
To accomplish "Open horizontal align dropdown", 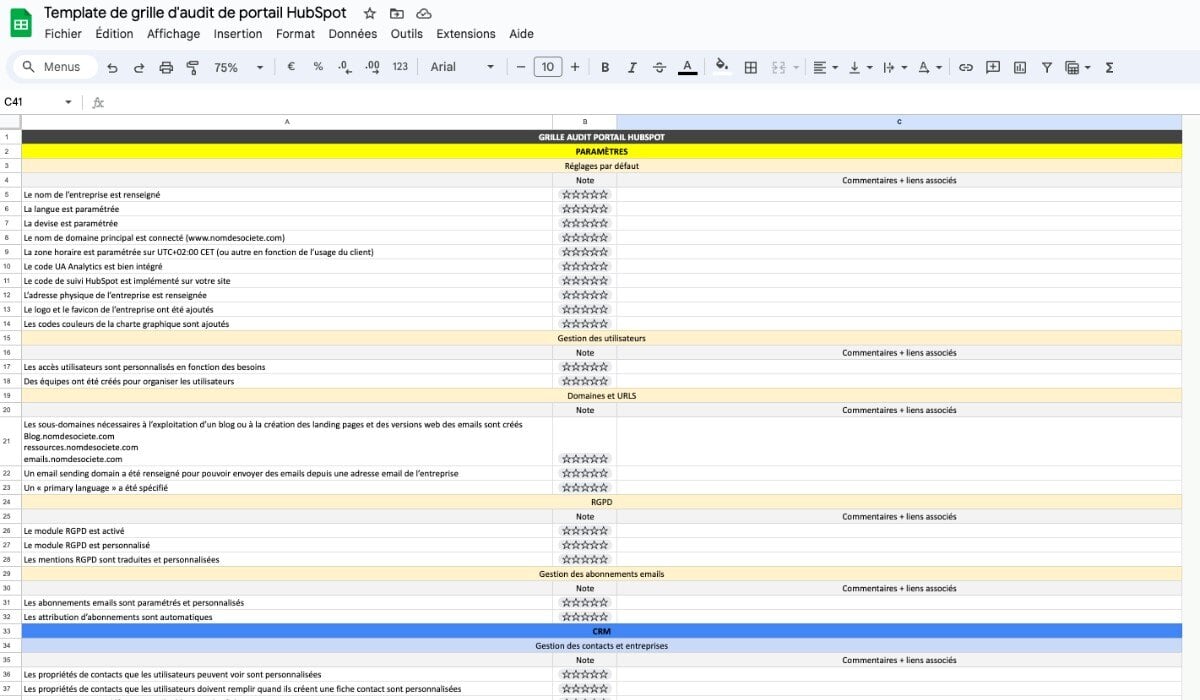I will pyautogui.click(x=825, y=67).
